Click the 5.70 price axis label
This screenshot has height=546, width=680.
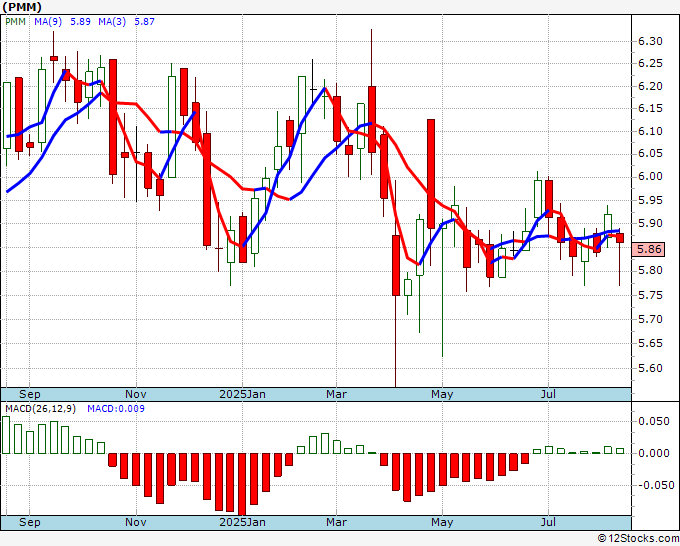(650, 320)
